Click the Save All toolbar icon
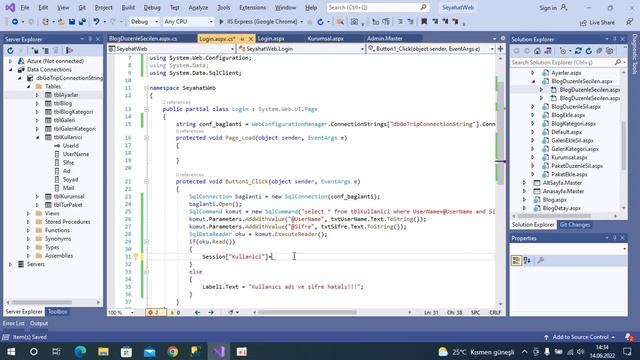640x360 pixels. tap(82, 22)
